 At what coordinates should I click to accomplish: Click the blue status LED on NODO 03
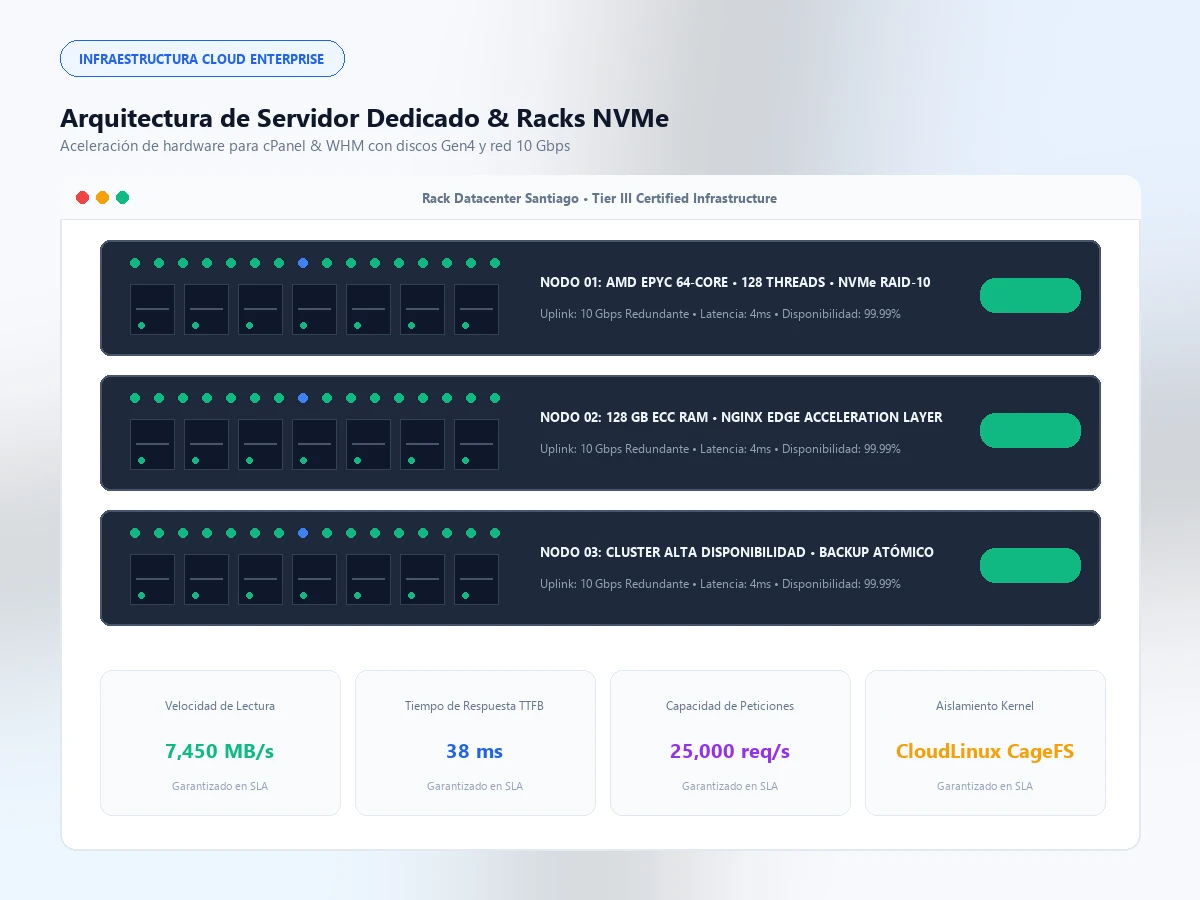tap(303, 533)
